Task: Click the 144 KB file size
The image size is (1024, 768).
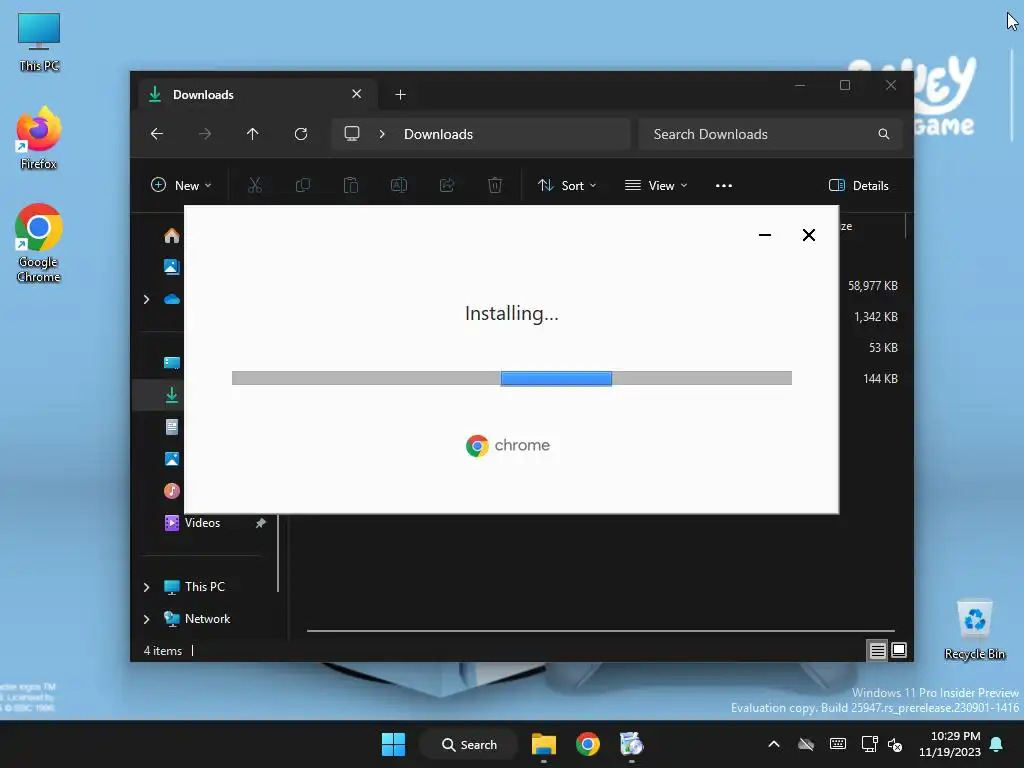Action: pyautogui.click(x=880, y=379)
